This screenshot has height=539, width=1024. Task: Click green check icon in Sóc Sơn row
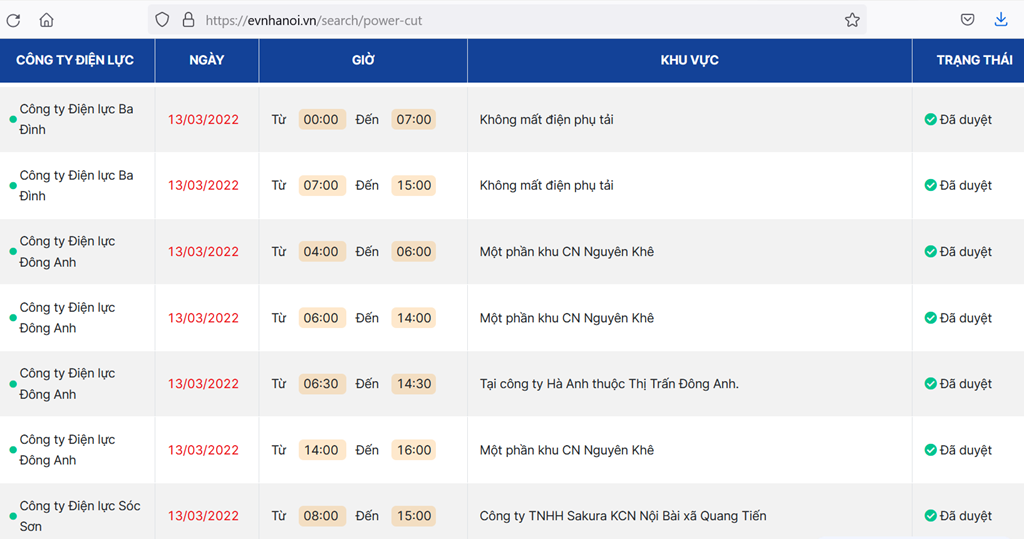pyautogui.click(x=931, y=516)
